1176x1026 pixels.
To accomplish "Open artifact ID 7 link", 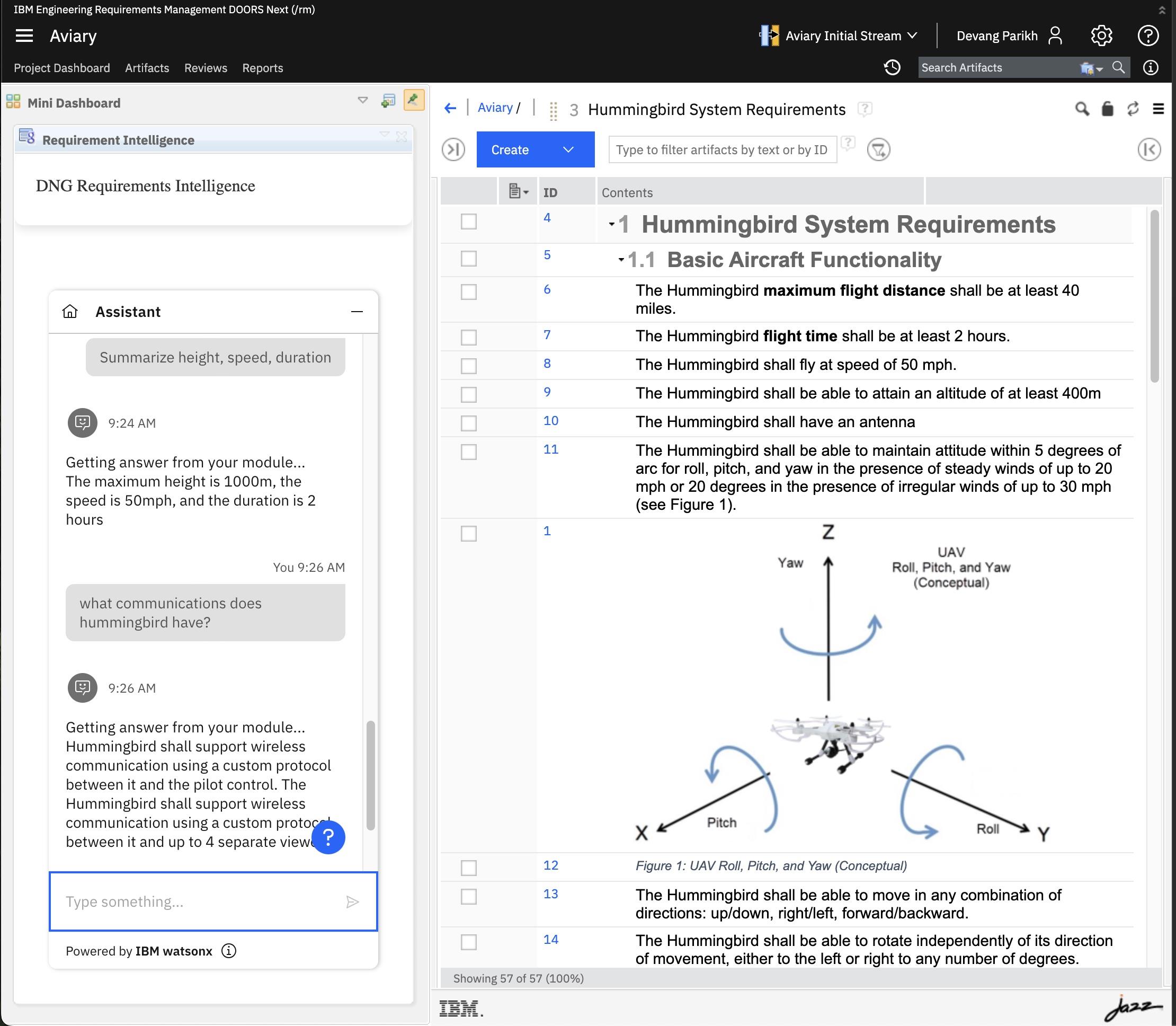I will tap(547, 335).
